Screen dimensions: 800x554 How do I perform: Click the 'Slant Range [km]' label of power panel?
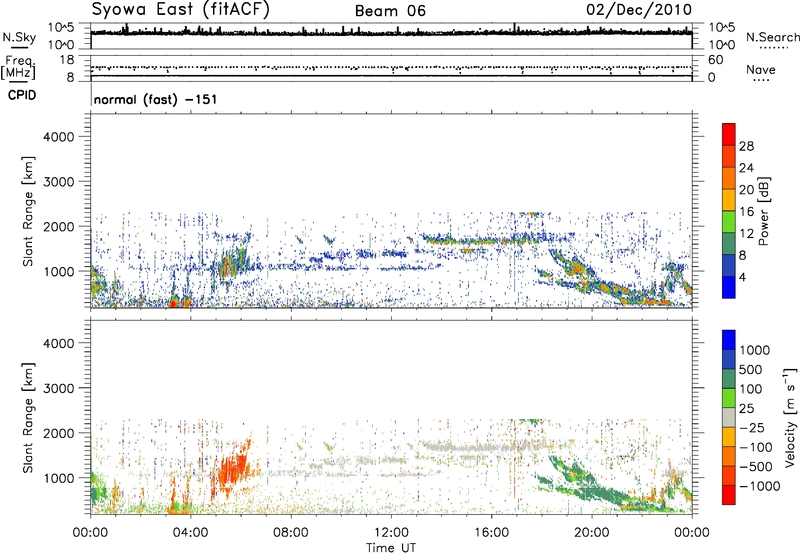click(28, 211)
